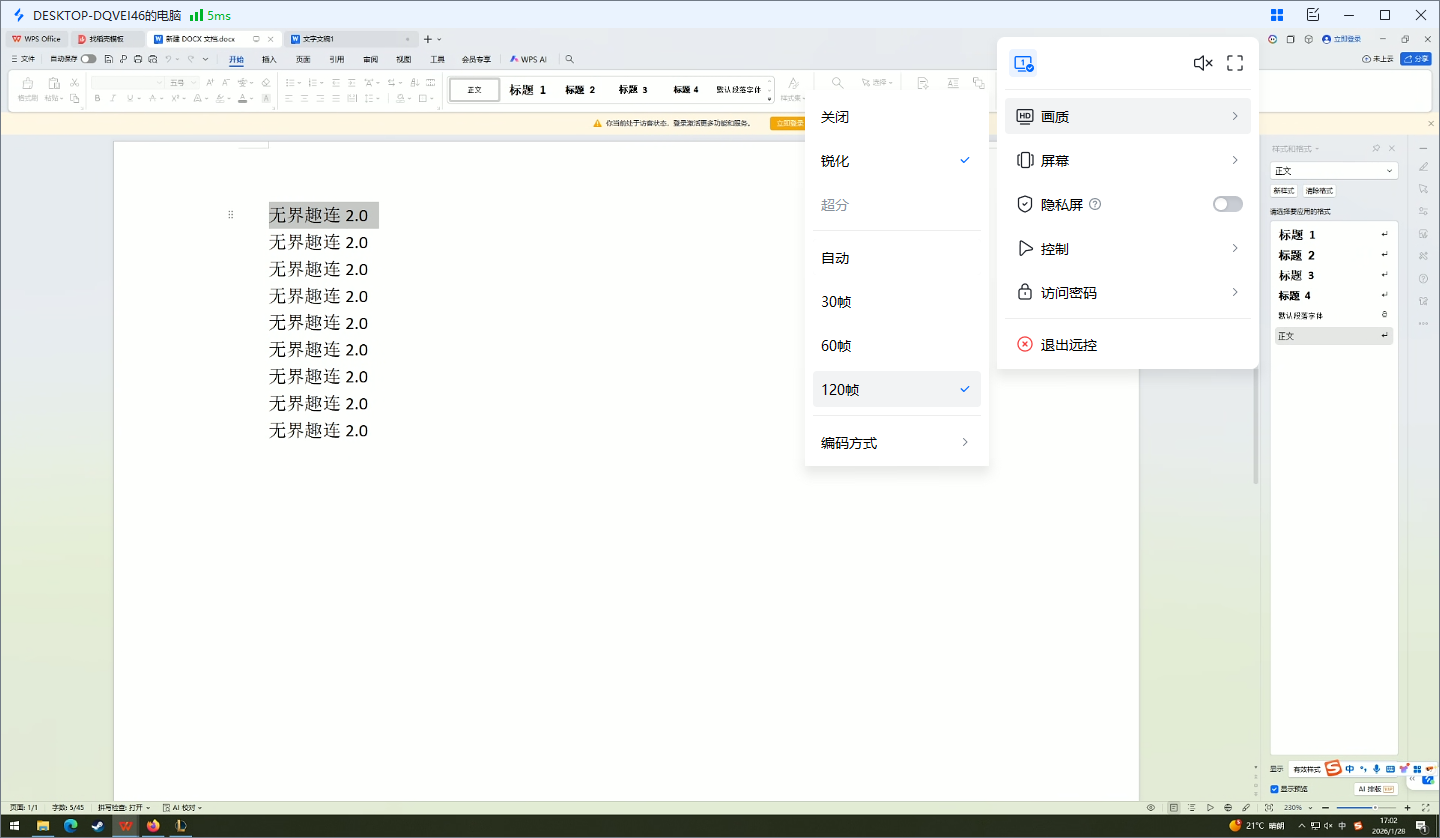Toggle the 隐私屏 privacy screen switch
The image size is (1440, 838).
pyautogui.click(x=1227, y=204)
